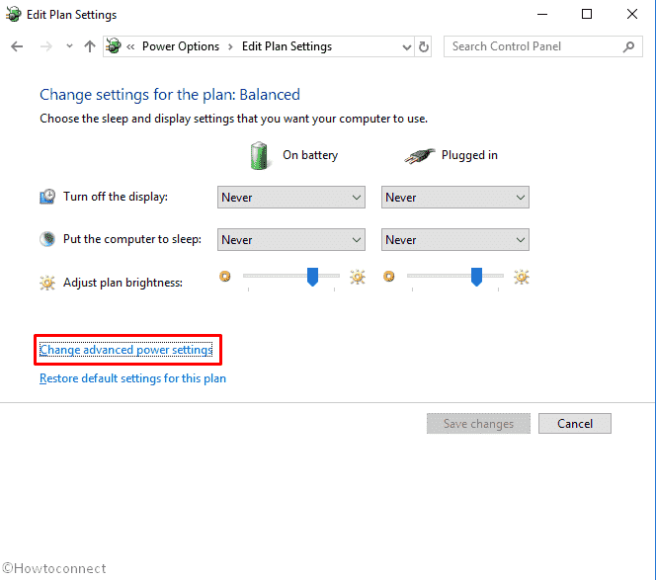Screen dimensions: 656x580
Task: Refresh the Control Panel page
Action: coord(424,46)
